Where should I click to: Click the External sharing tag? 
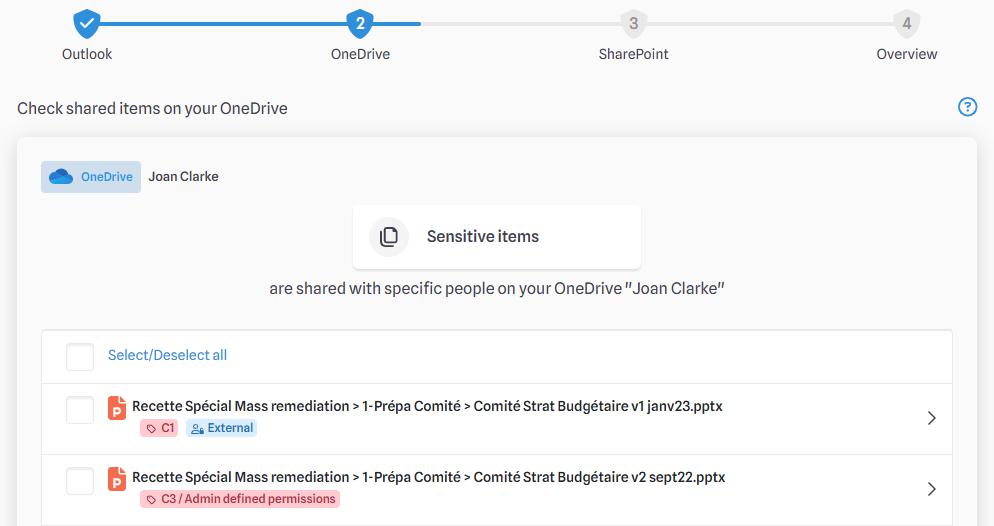pyautogui.click(x=221, y=428)
